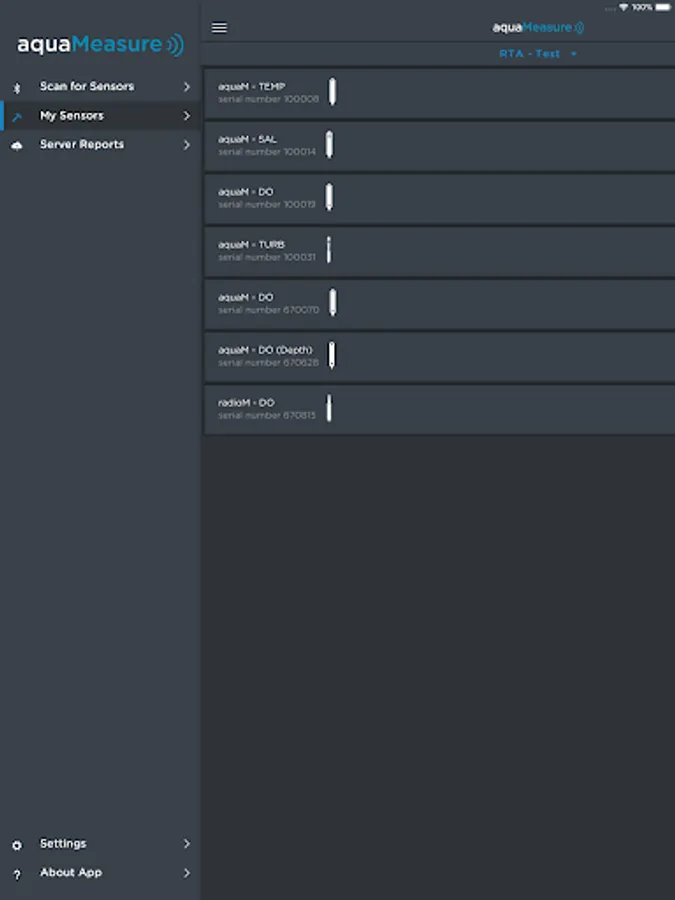The width and height of the screenshot is (675, 900).
Task: Select the aquaM - TURB sensor name
Action: point(251,245)
